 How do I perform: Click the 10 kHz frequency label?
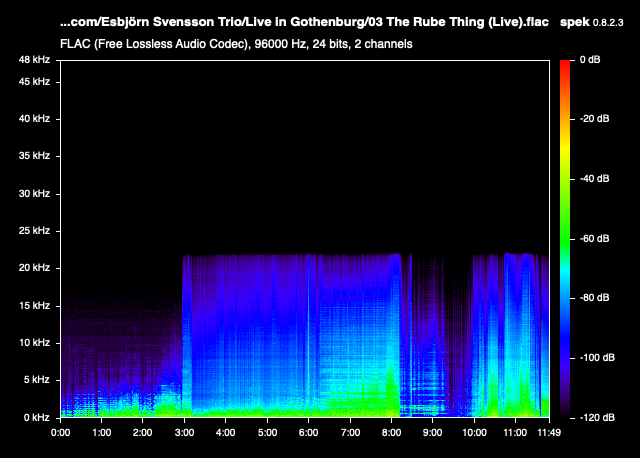coord(34,342)
